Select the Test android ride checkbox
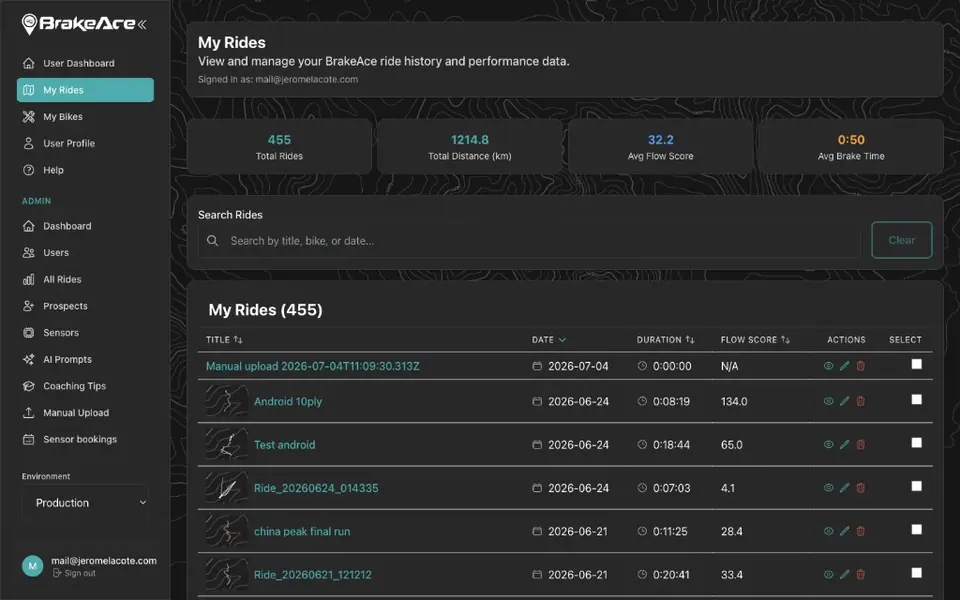960x600 pixels. (x=917, y=443)
